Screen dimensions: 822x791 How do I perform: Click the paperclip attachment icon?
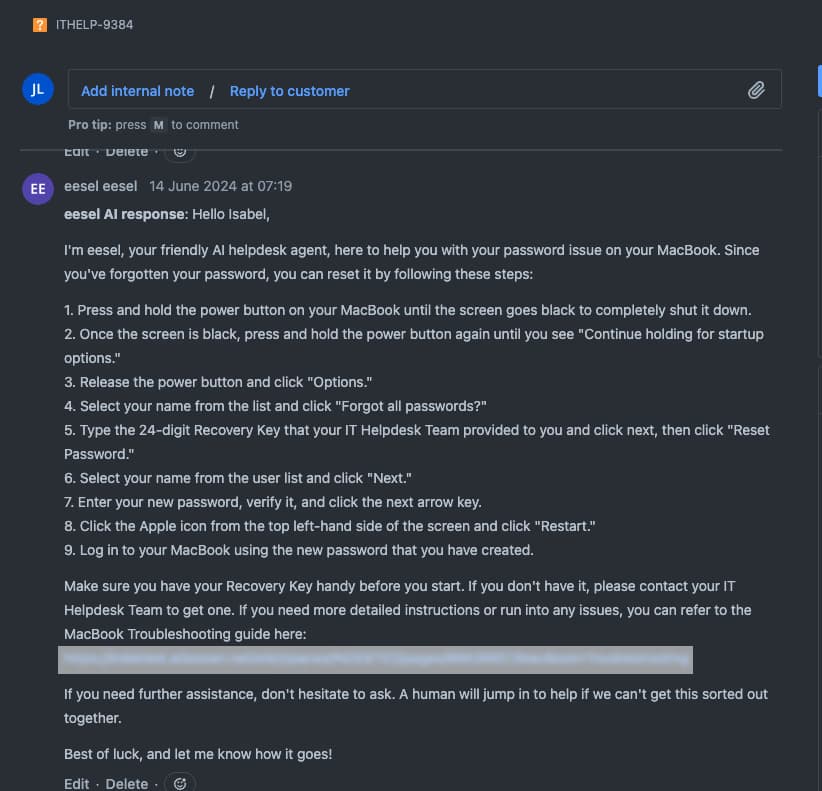pyautogui.click(x=757, y=91)
